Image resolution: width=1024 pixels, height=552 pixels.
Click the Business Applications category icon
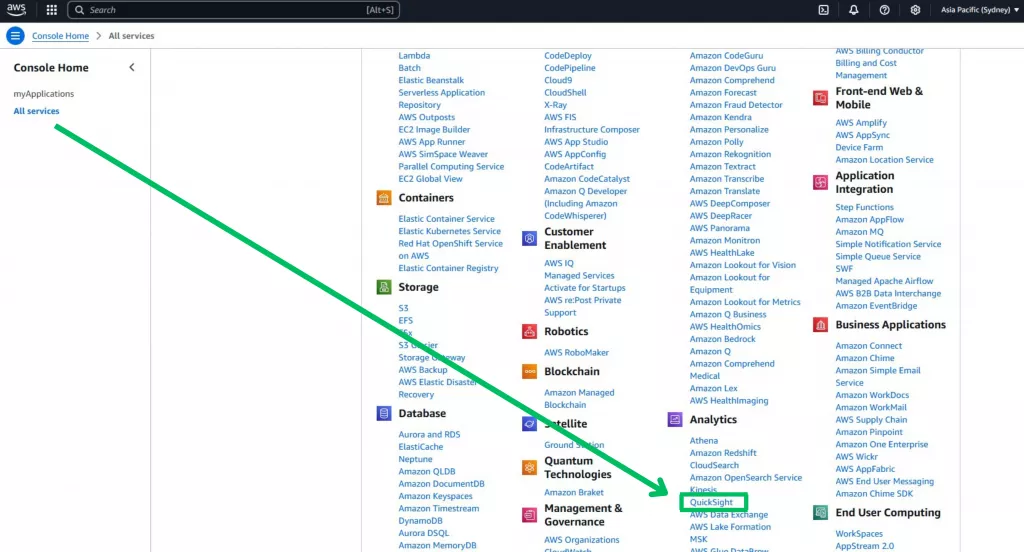pos(820,325)
